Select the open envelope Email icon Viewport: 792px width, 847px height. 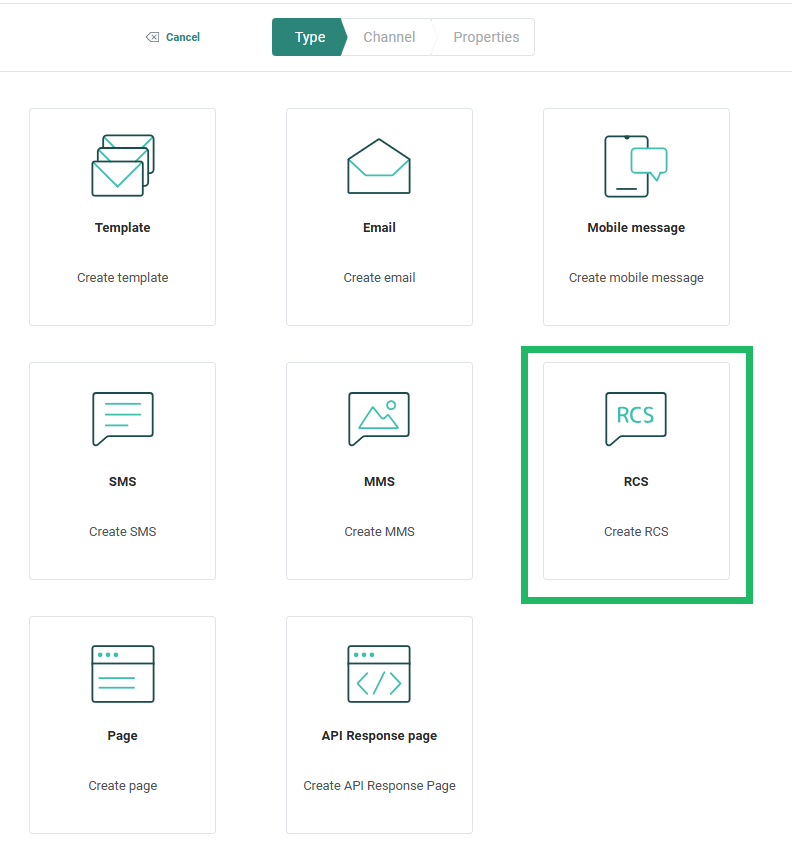(x=379, y=166)
